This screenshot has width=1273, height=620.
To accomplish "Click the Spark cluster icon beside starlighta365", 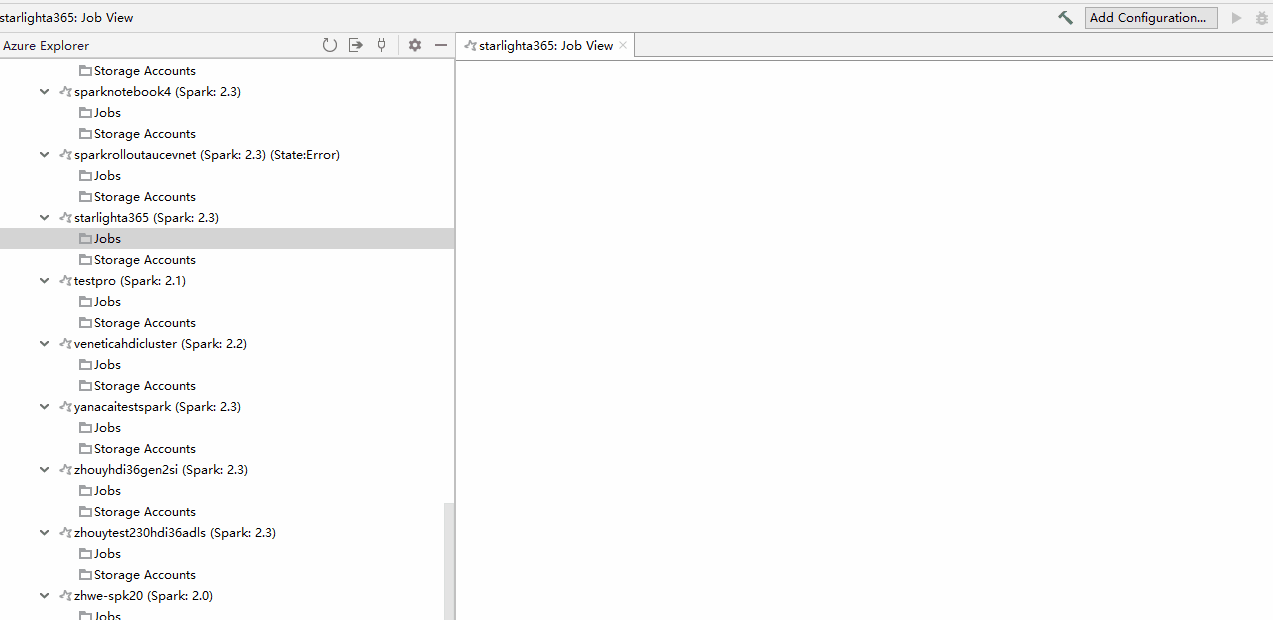I will 63,217.
